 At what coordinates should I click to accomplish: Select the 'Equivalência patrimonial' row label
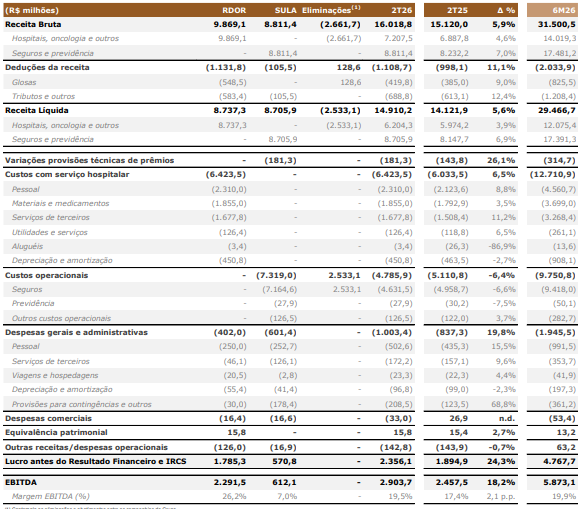coord(56,433)
